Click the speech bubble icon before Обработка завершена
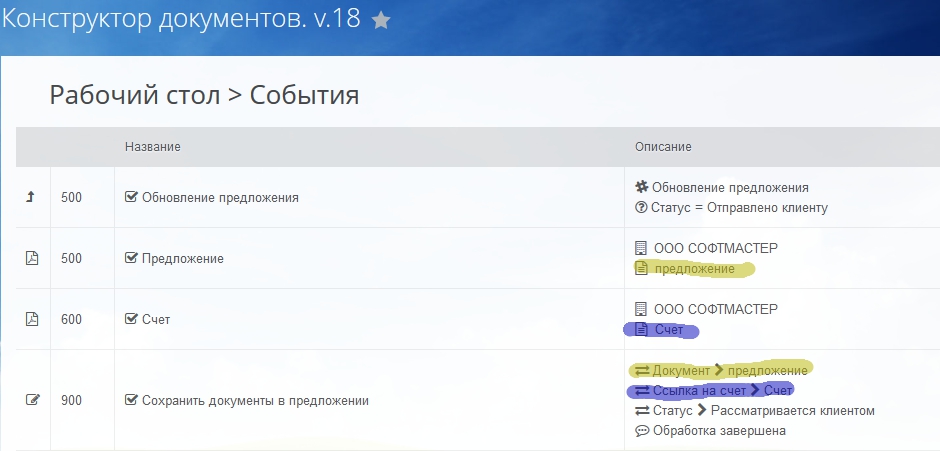The height and width of the screenshot is (451, 940). [x=641, y=431]
